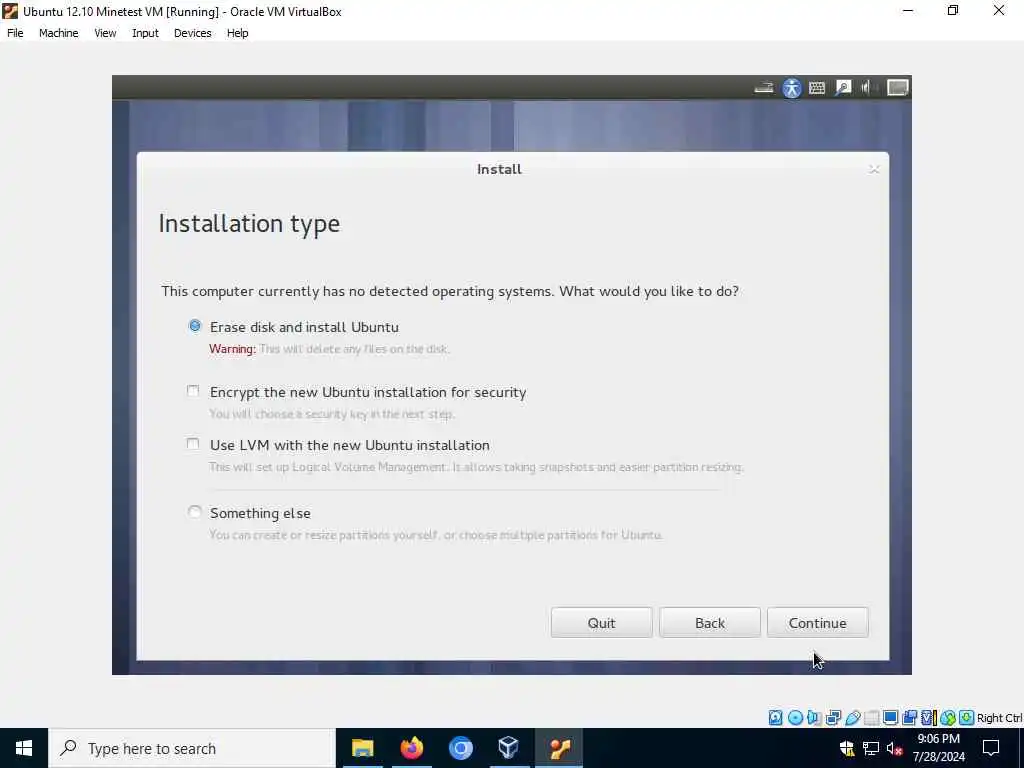Open VirtualBox Manager from the taskbar
Screen dimensions: 1024x768
pyautogui.click(x=509, y=748)
